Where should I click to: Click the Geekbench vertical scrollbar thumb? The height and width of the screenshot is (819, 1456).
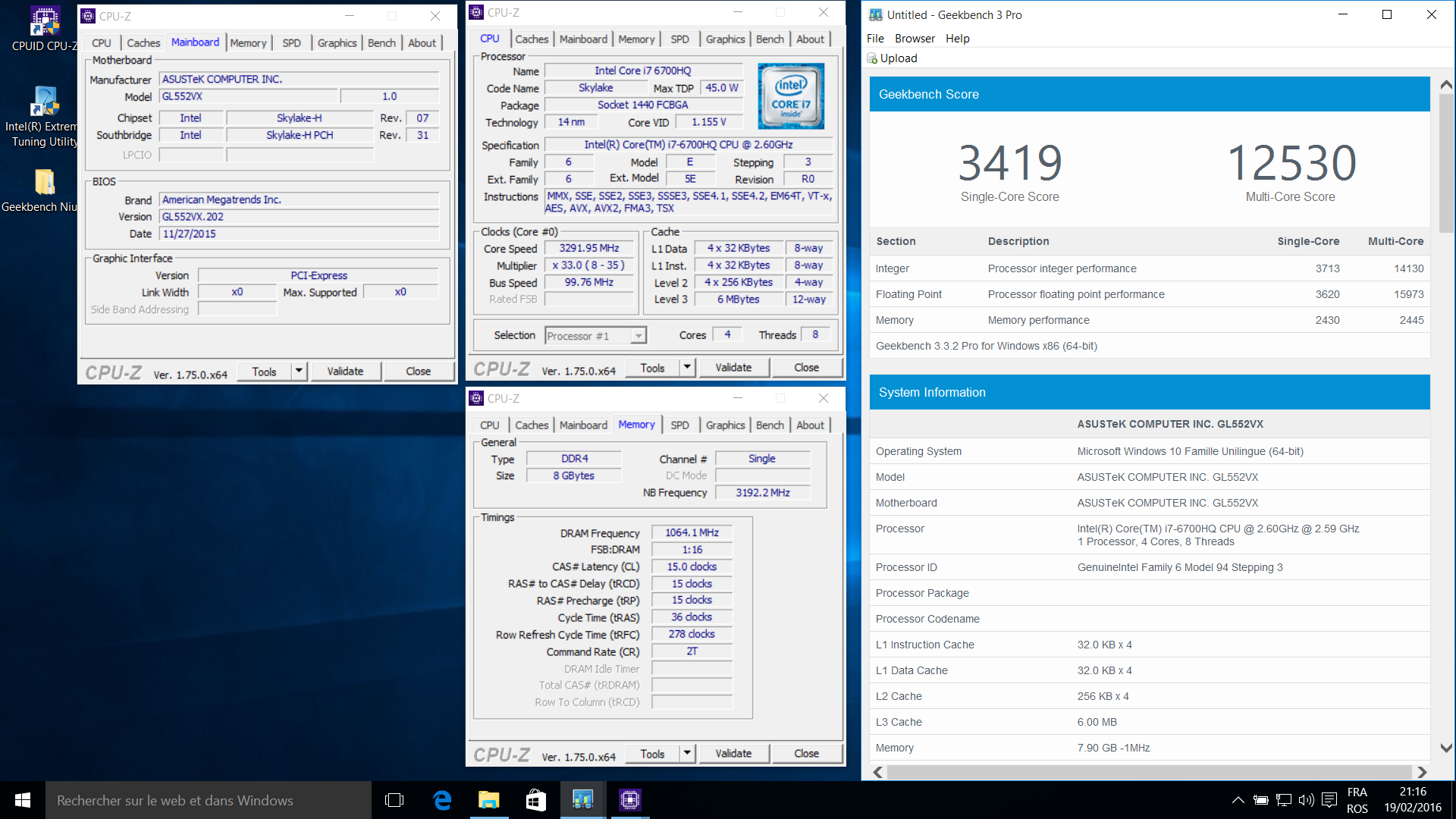click(1447, 163)
